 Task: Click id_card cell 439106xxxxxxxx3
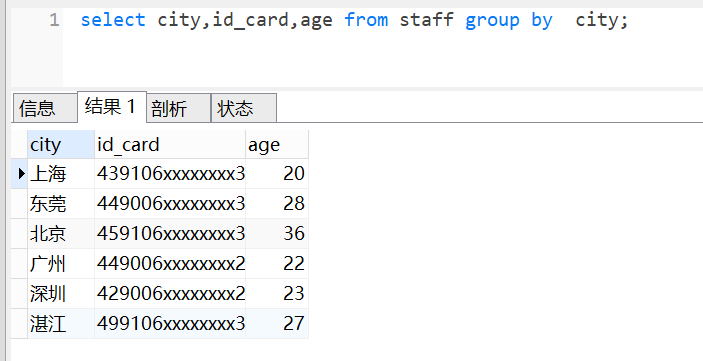click(170, 174)
